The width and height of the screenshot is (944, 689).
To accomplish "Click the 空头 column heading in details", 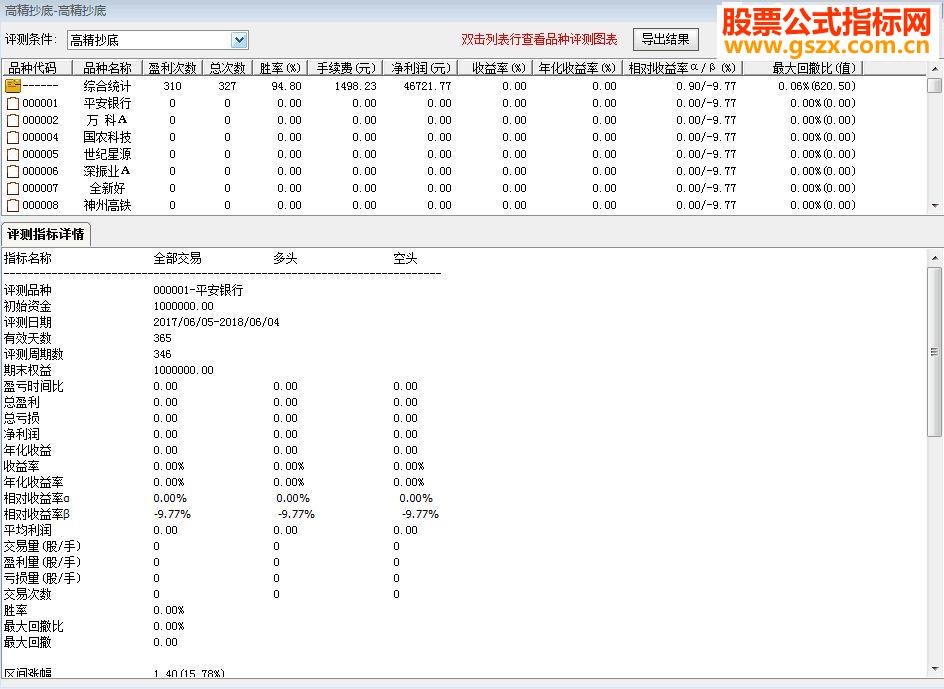I will 405,259.
